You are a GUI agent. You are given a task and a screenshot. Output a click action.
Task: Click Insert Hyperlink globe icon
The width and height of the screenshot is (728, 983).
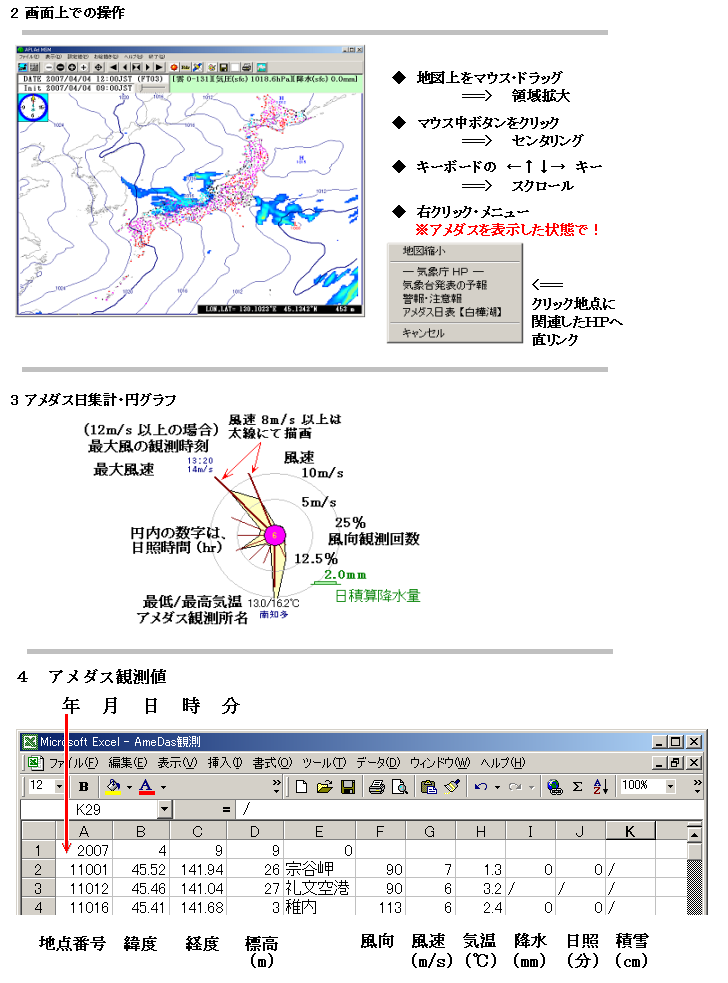(x=554, y=786)
